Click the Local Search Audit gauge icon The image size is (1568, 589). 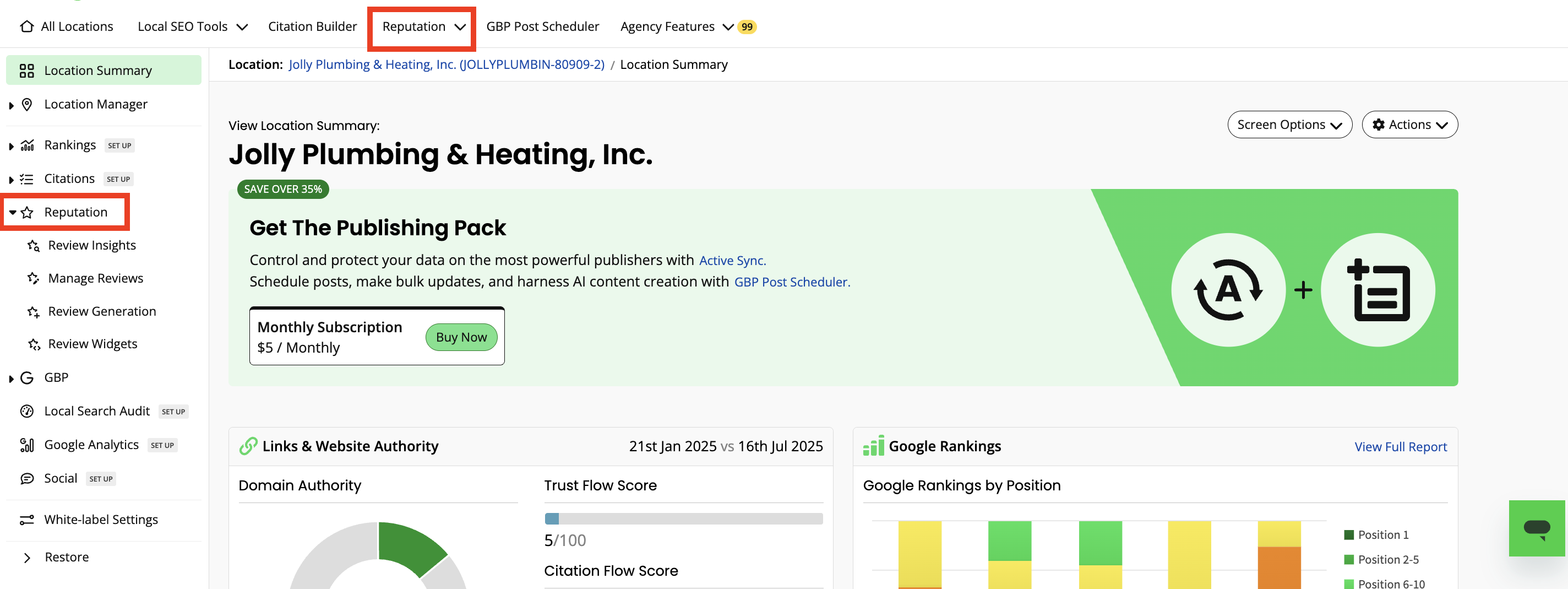click(x=27, y=411)
